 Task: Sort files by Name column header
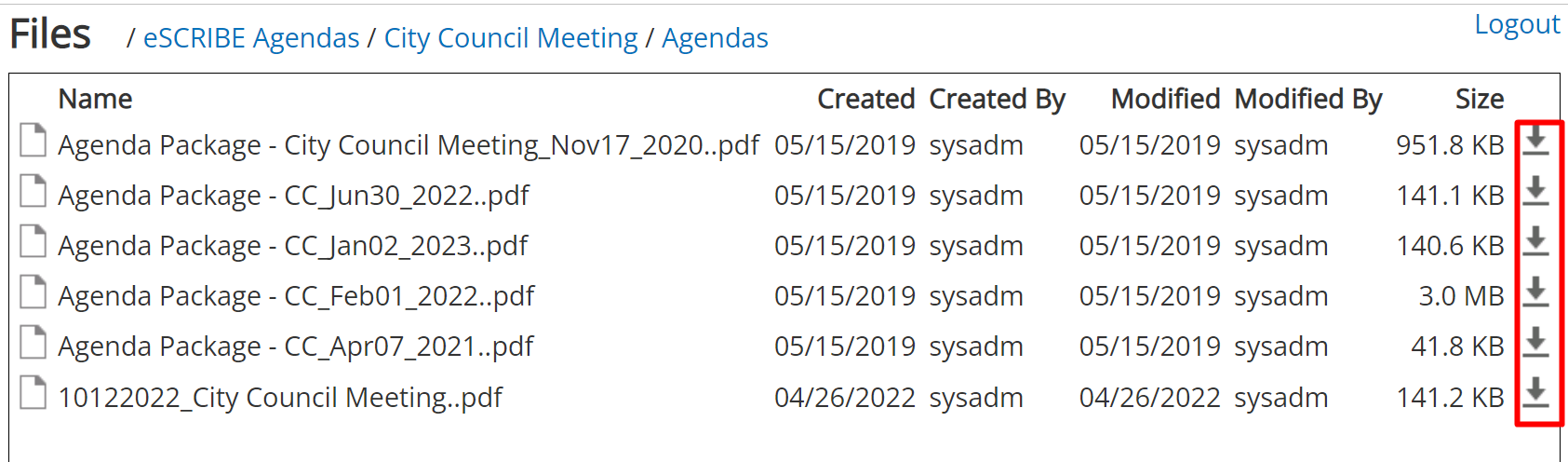95,99
